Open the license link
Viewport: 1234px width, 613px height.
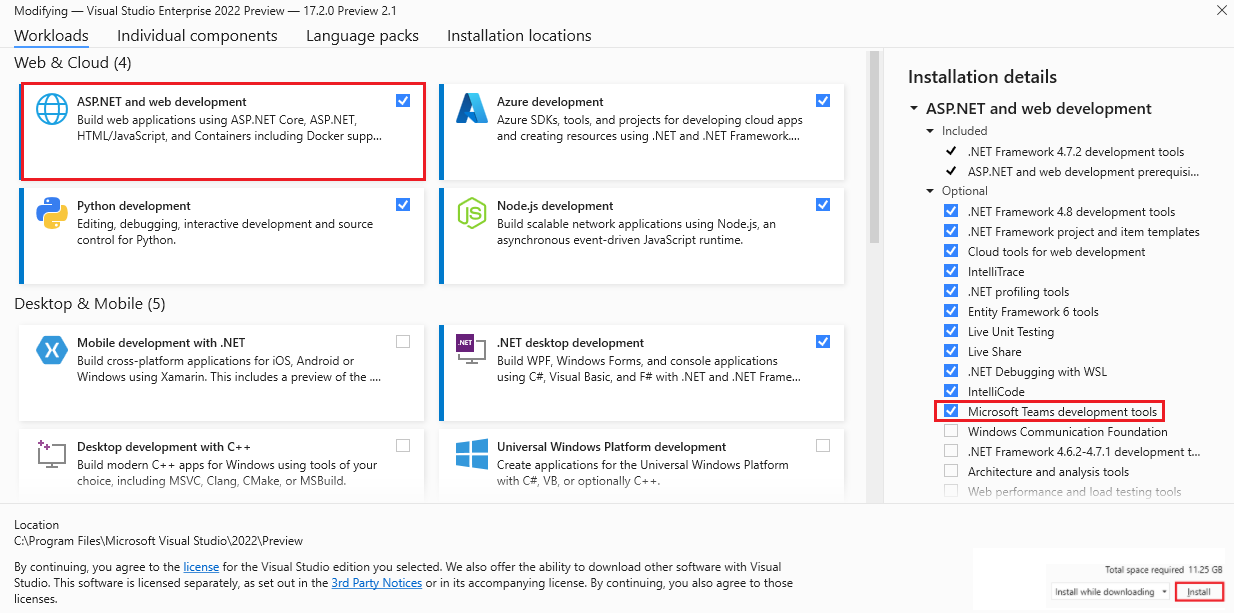[201, 567]
